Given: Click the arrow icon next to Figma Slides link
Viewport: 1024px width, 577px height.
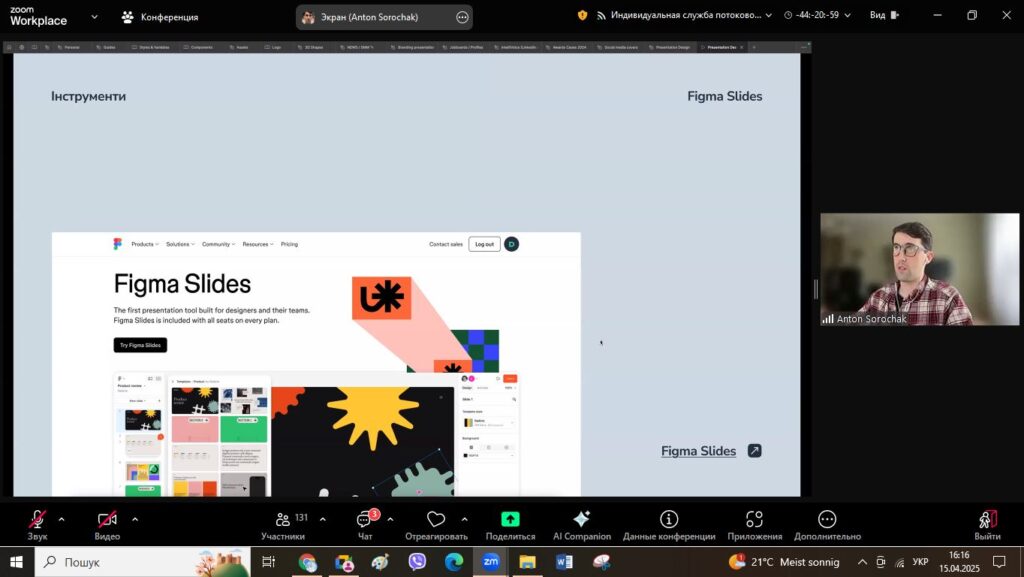Looking at the screenshot, I should (x=754, y=451).
